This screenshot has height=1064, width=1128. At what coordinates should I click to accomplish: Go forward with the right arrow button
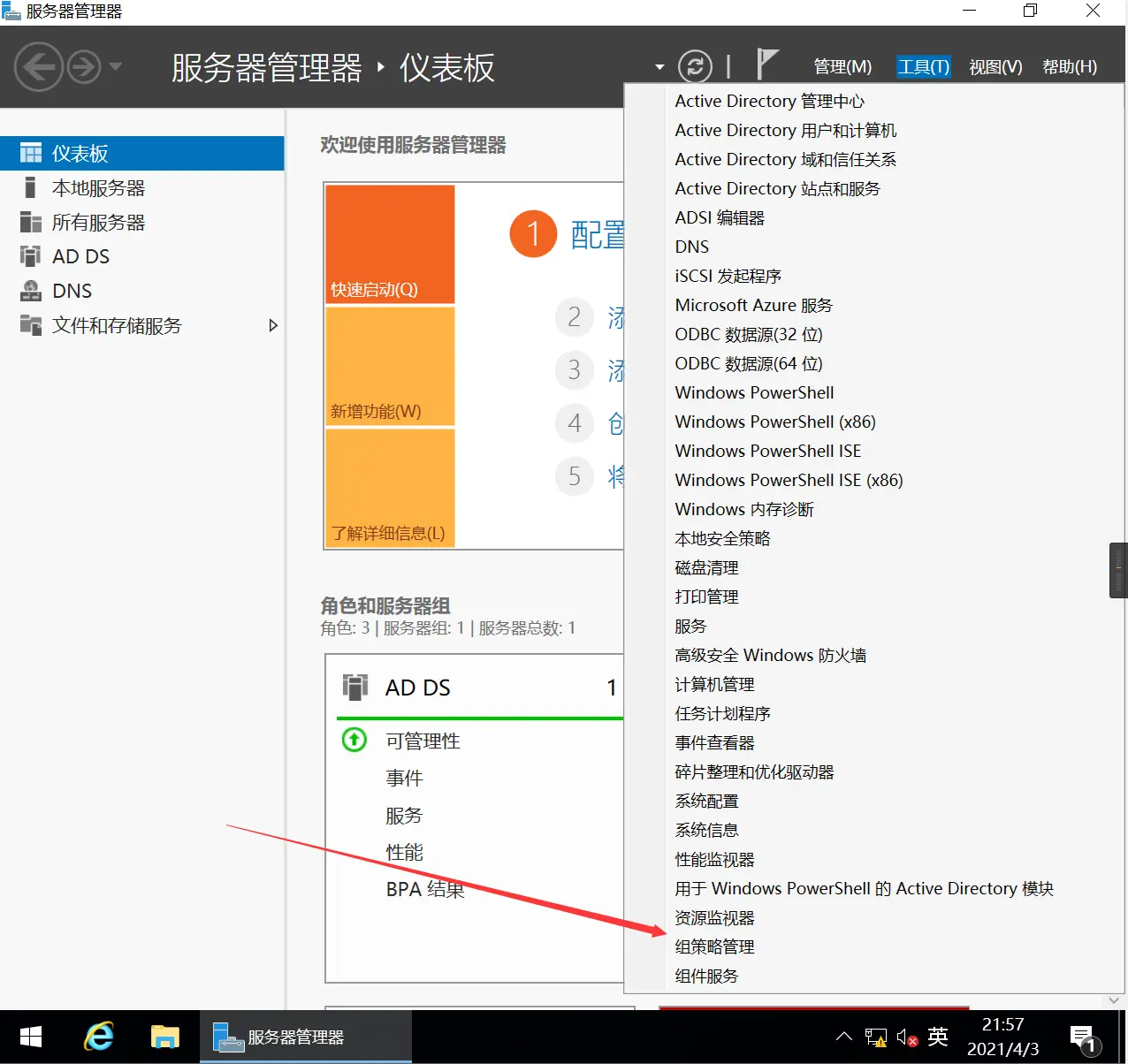pos(84,67)
